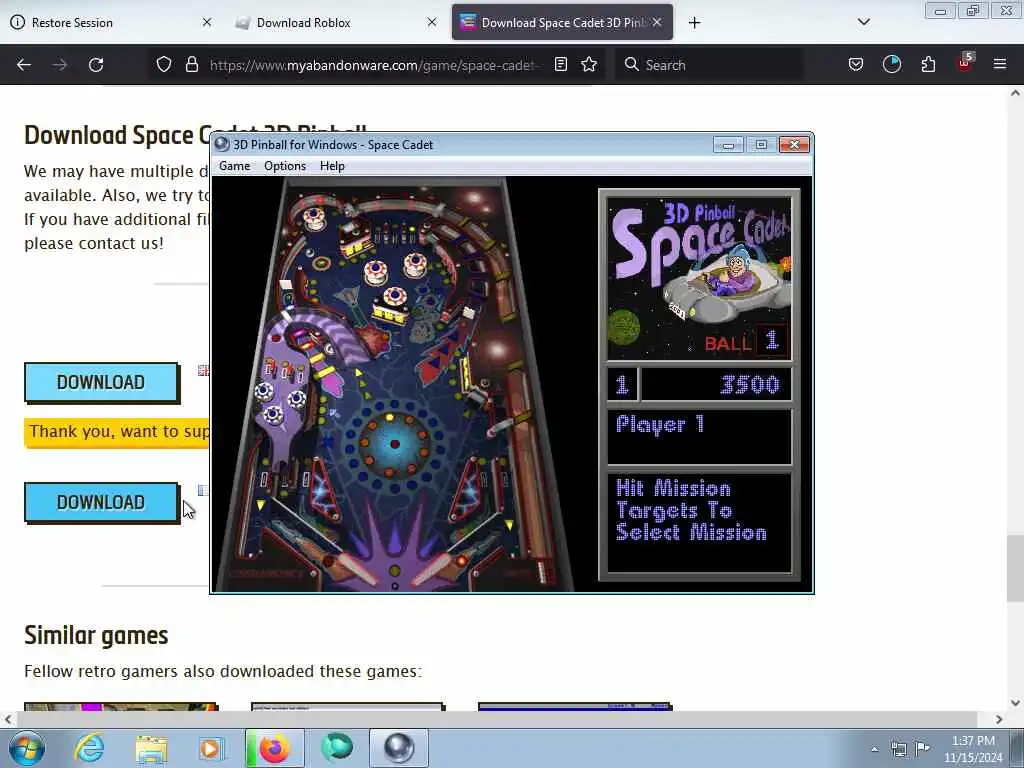Open the Pocket save icon

(856, 65)
